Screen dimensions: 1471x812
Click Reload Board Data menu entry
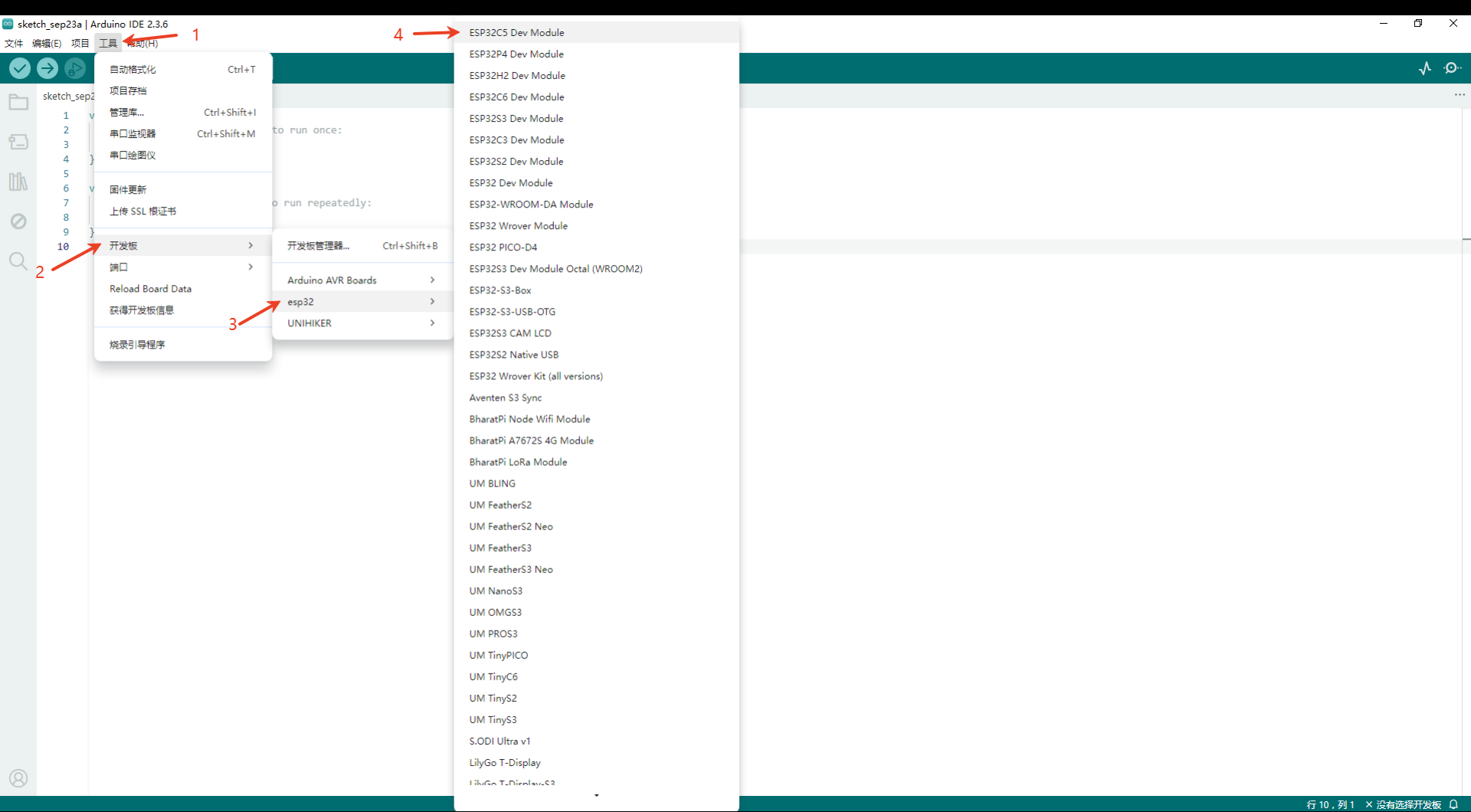[183, 289]
